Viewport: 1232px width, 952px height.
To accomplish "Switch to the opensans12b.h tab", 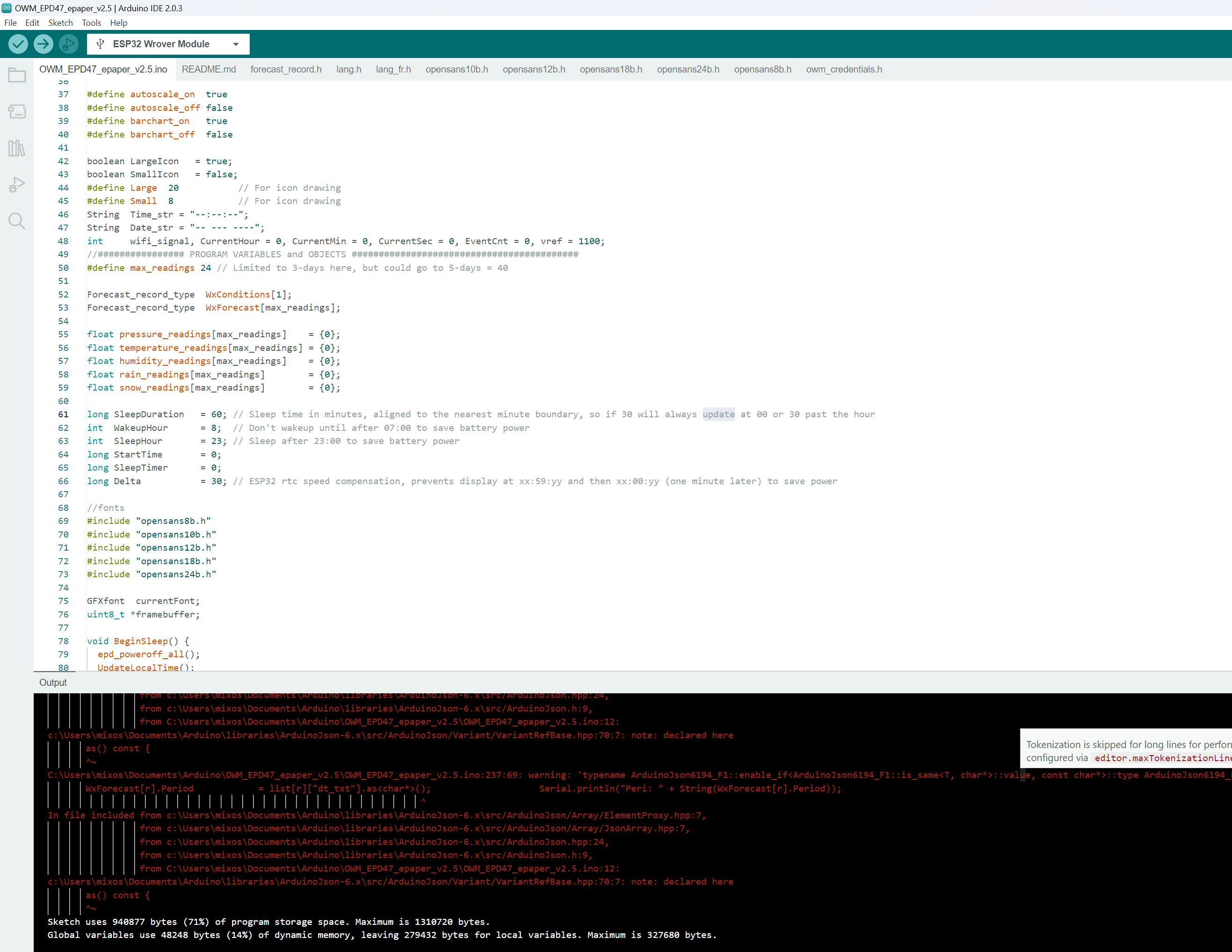I will coord(534,69).
